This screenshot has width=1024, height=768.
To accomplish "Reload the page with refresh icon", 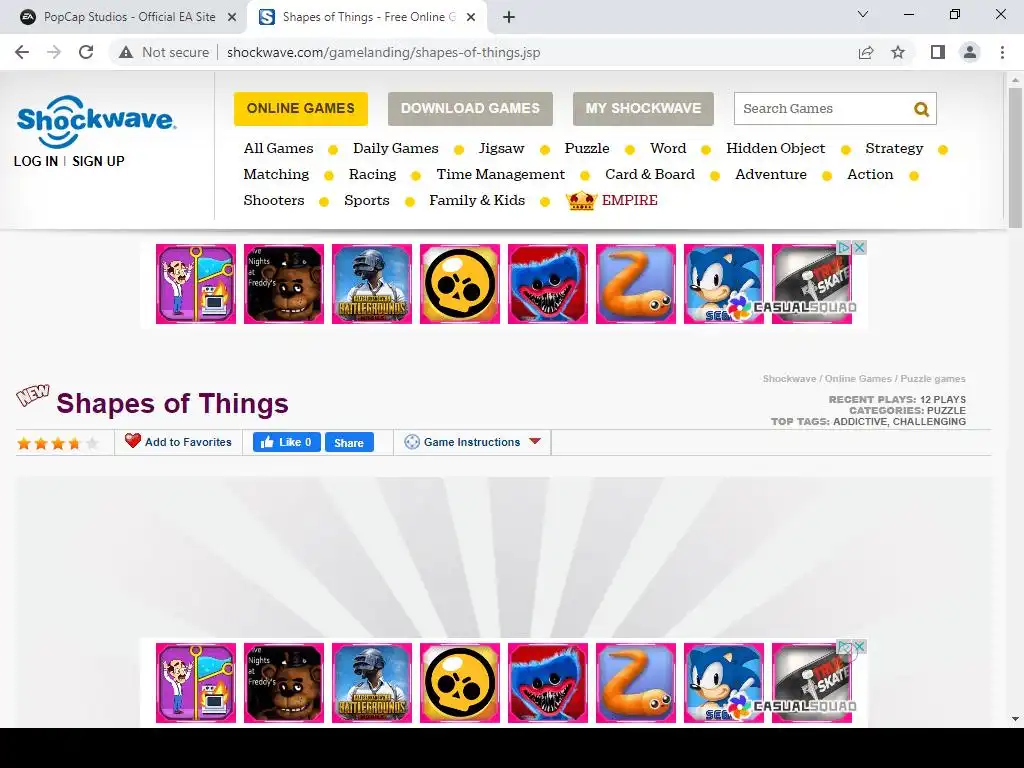I will click(86, 52).
